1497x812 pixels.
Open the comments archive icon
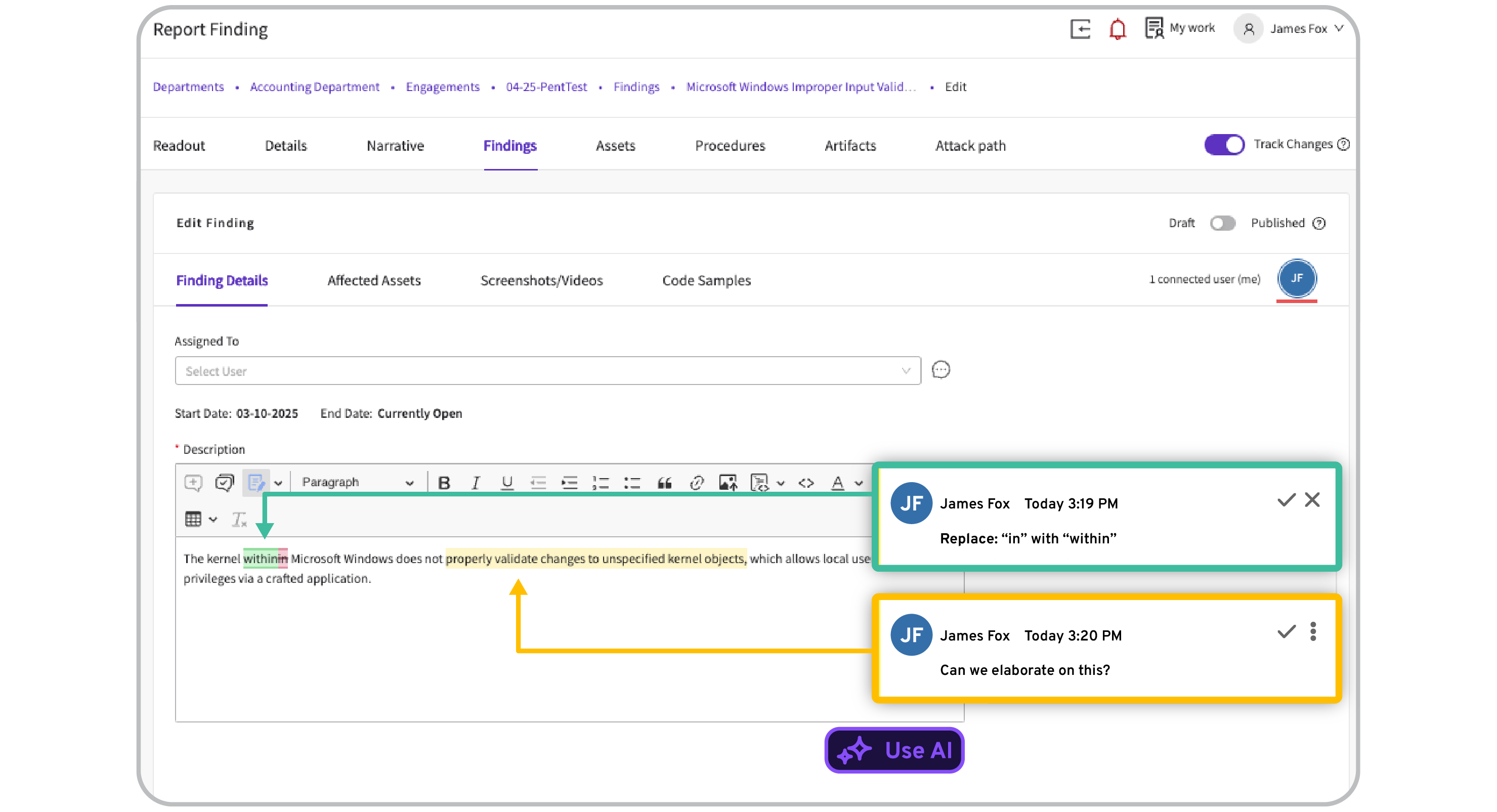point(224,483)
